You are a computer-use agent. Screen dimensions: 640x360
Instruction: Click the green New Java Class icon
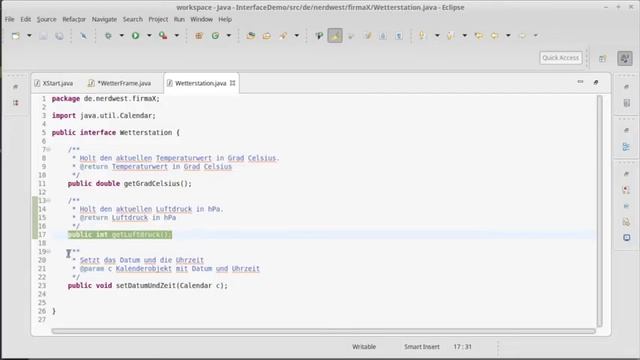click(x=215, y=36)
